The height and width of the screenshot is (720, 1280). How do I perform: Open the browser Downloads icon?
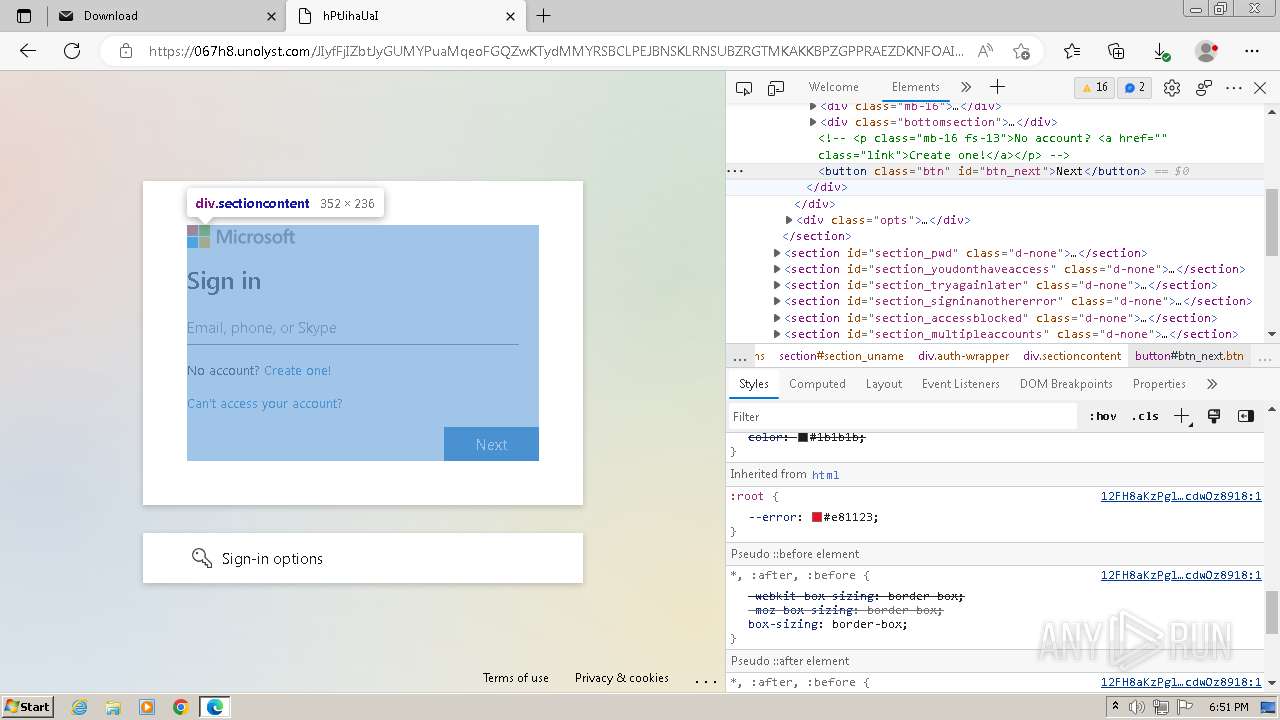click(x=1161, y=51)
